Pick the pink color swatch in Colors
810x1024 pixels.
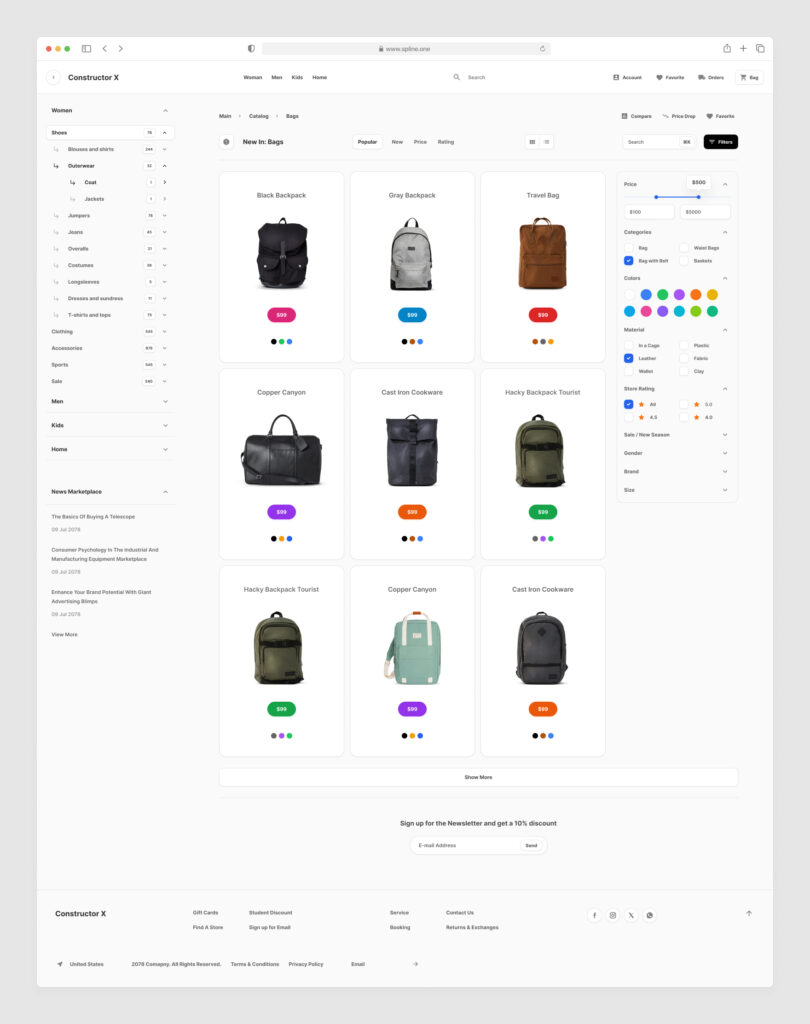click(646, 312)
